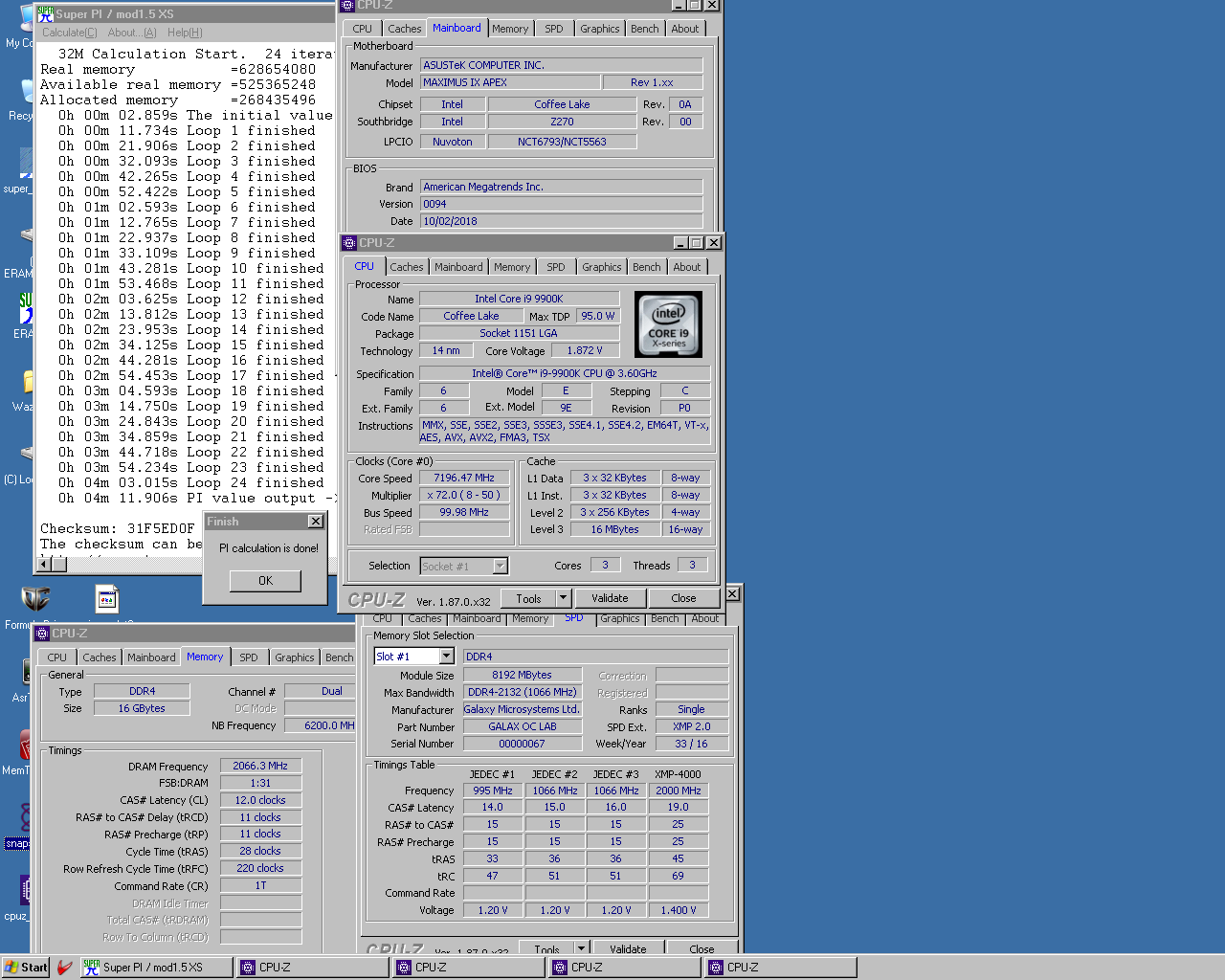Image resolution: width=1225 pixels, height=980 pixels.
Task: Switch to Bench tab in the top Mainboard CPU-Z window
Action: click(x=645, y=29)
